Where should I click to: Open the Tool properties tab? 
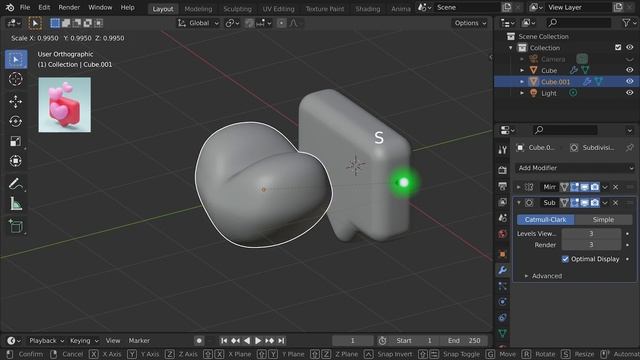tap(502, 150)
